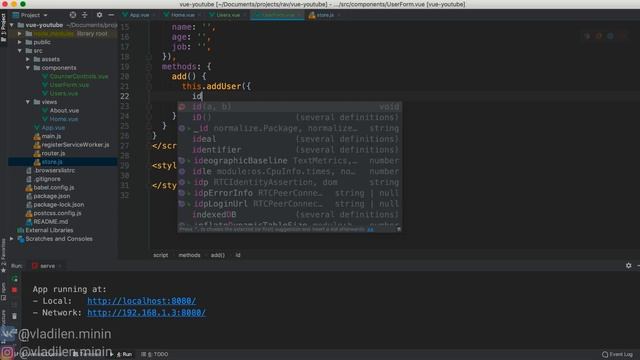This screenshot has height=360, width=640.
Task: Open Project panel settings gear
Action: point(99,15)
